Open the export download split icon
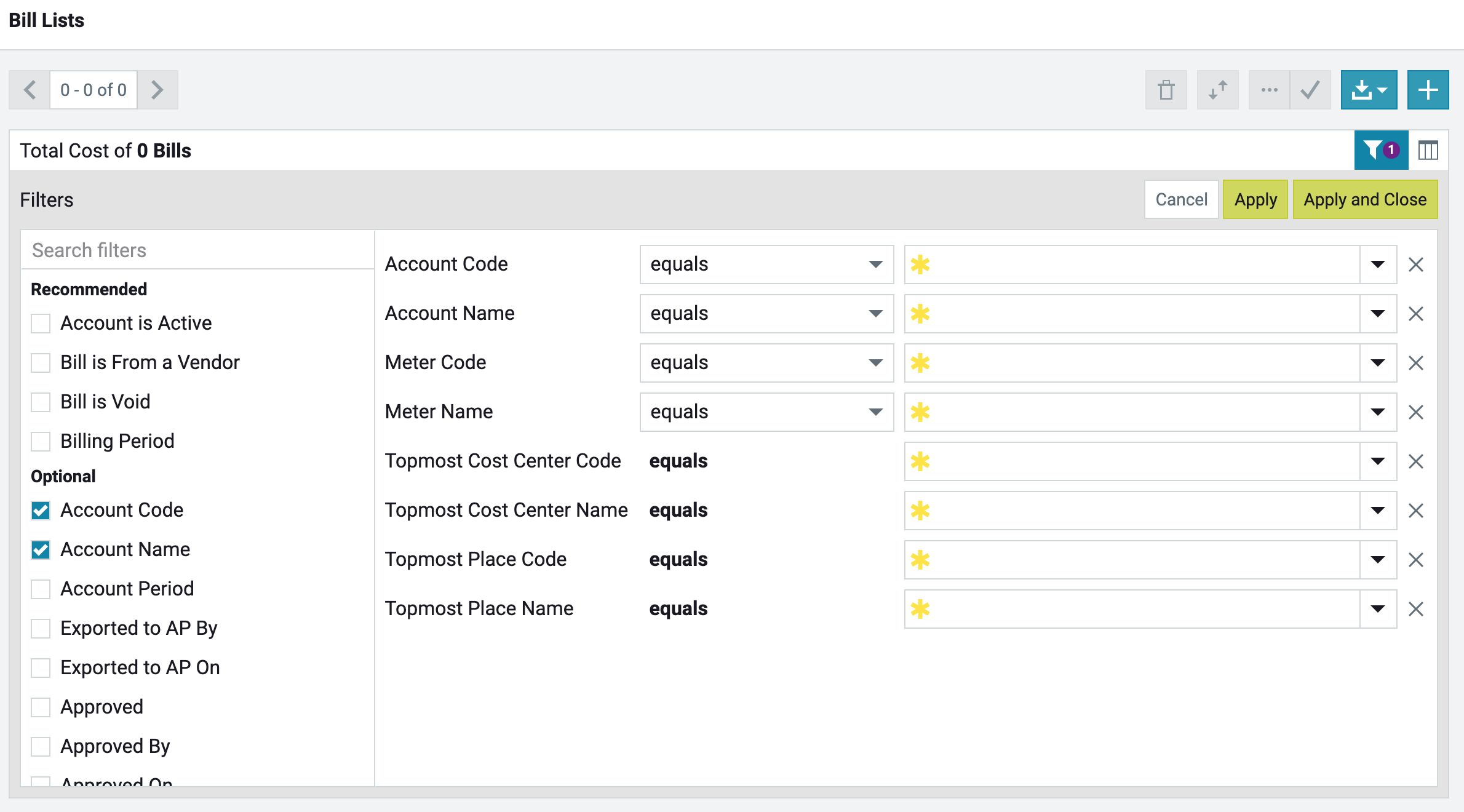1464x812 pixels. tap(1369, 90)
